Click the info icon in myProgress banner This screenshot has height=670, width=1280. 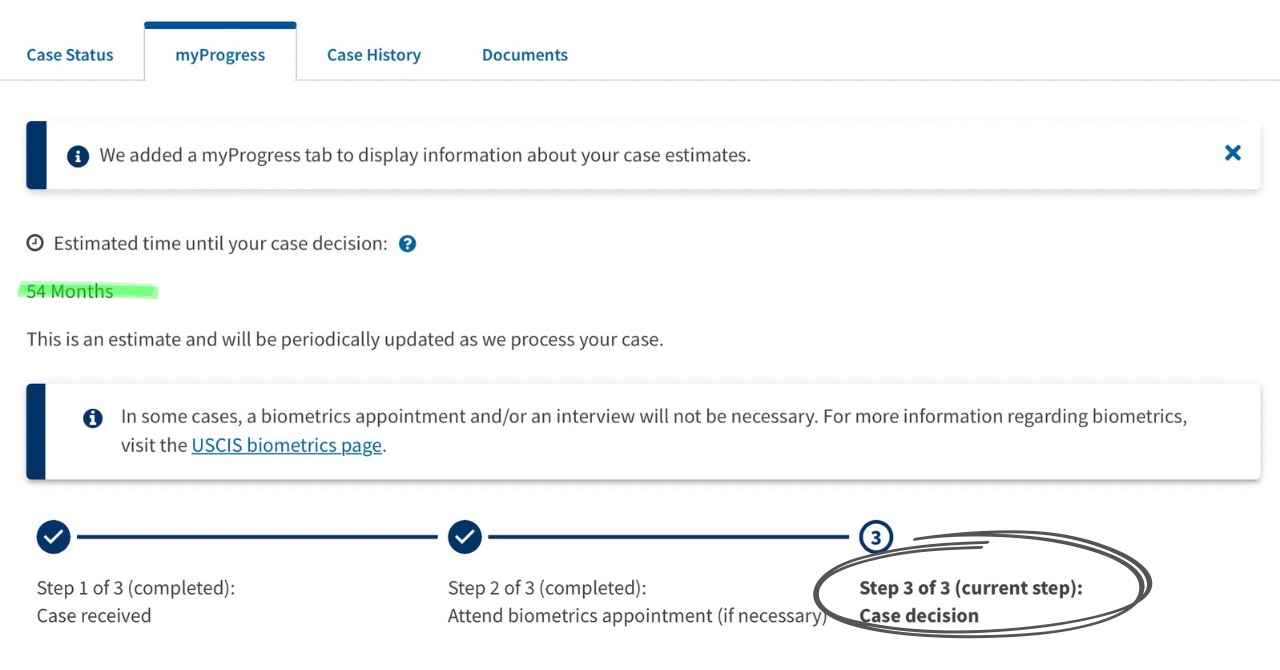point(77,156)
